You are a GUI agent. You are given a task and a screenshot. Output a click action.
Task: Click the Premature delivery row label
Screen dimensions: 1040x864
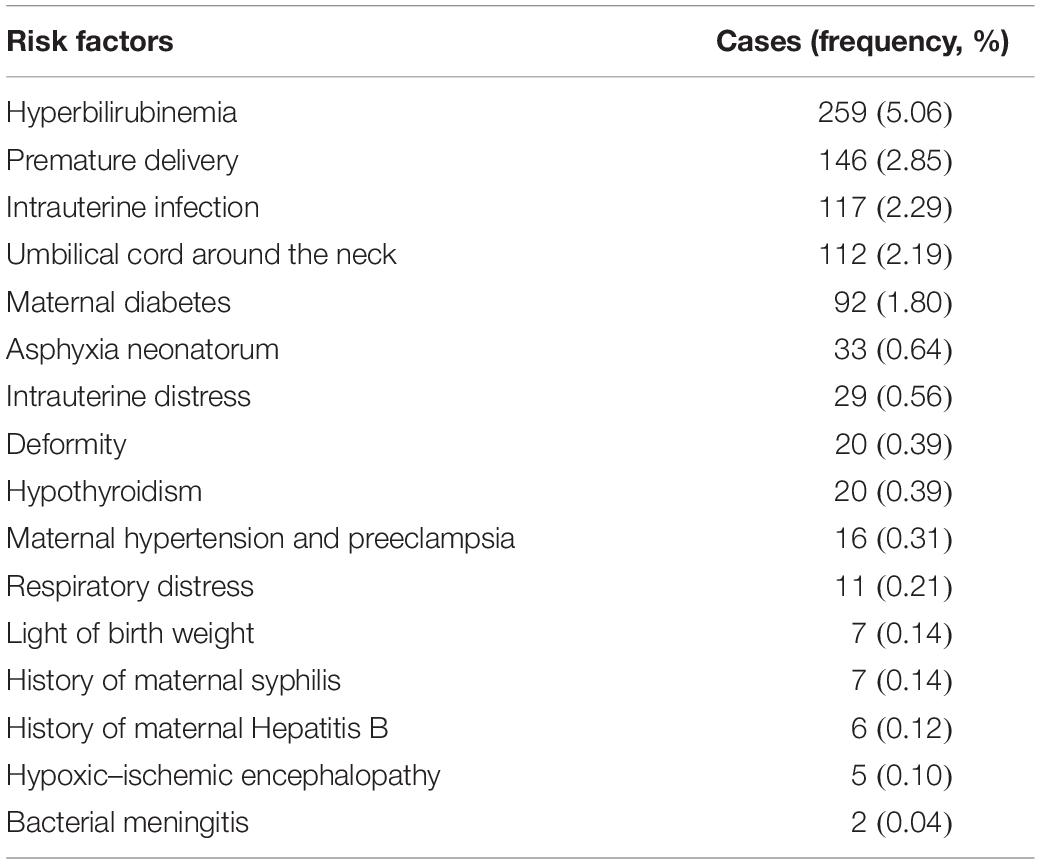[x=122, y=161]
